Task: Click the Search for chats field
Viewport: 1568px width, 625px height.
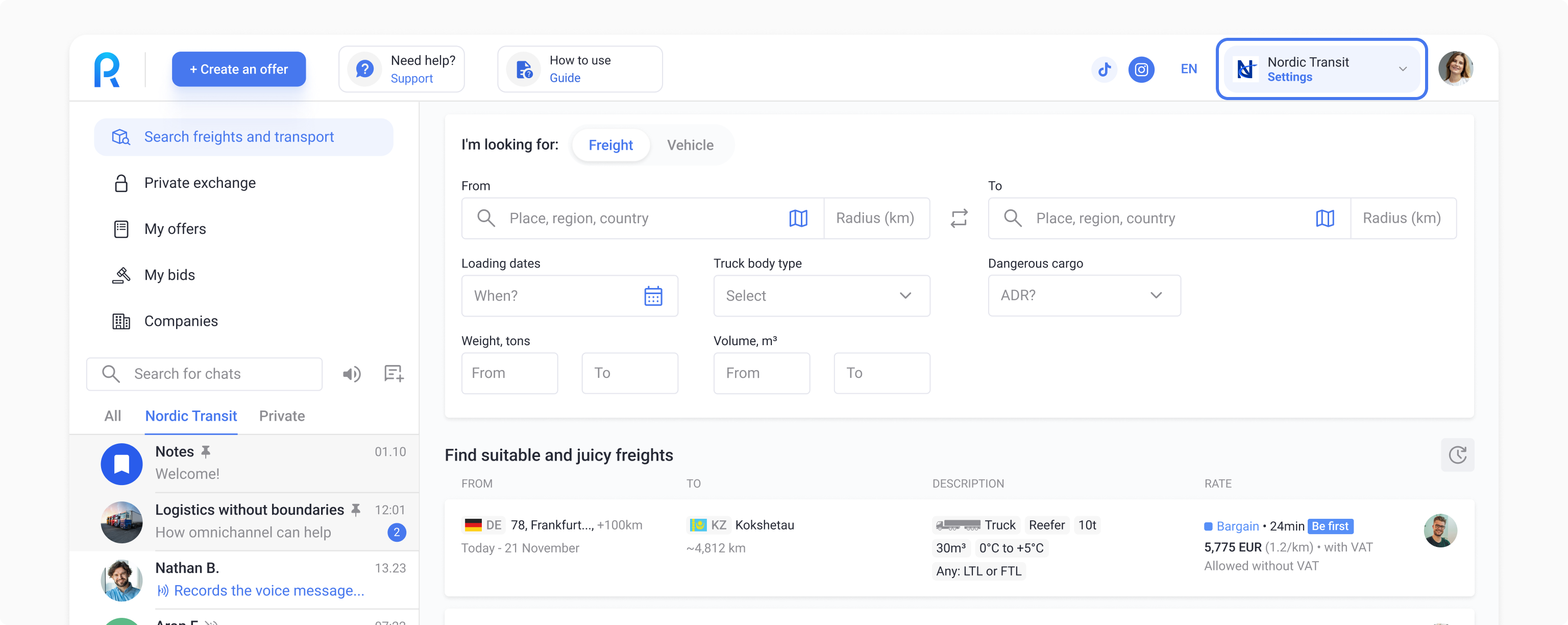Action: click(x=205, y=374)
